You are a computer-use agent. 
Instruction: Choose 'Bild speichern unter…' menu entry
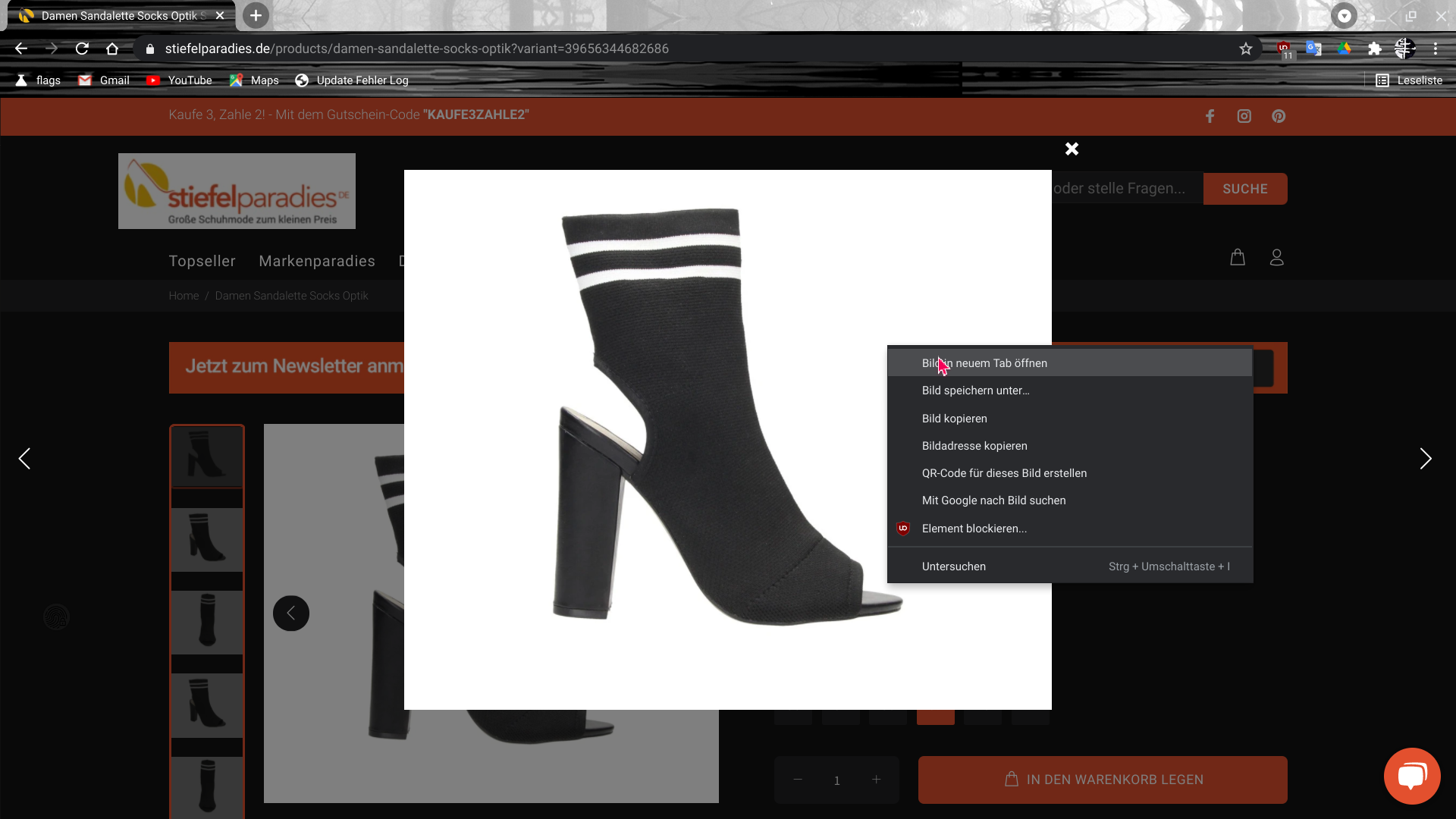pos(975,391)
